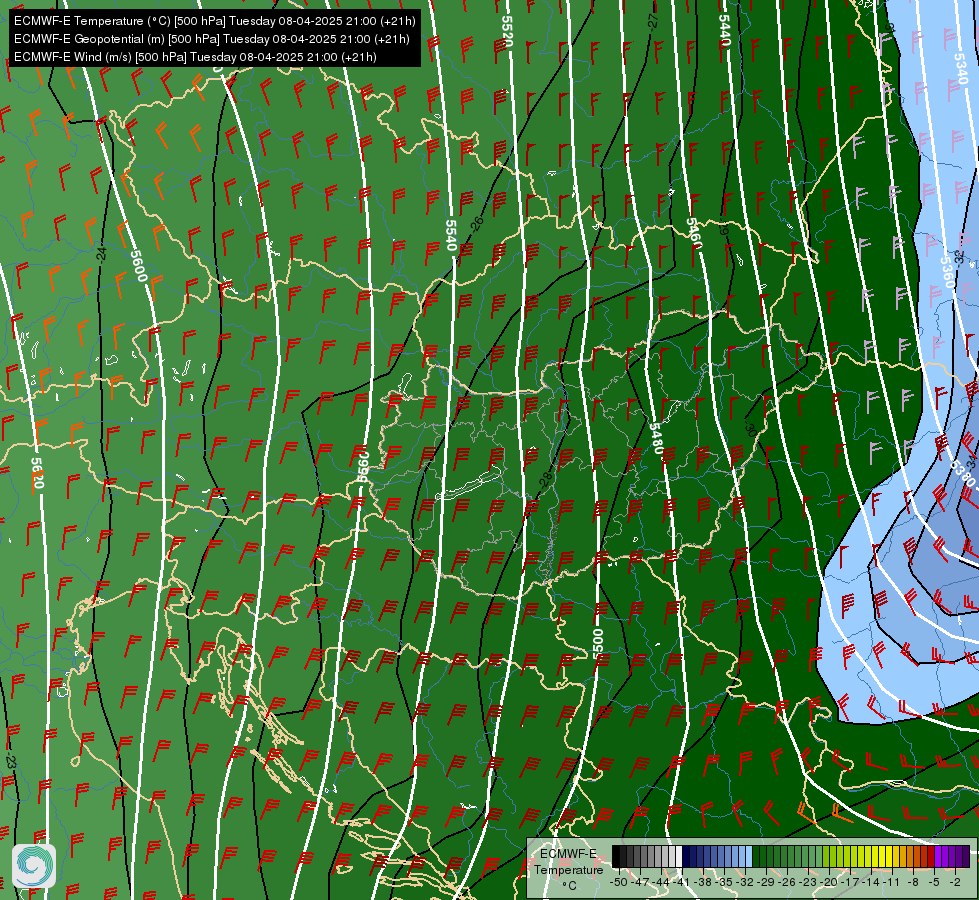This screenshot has width=979, height=900.
Task: Click the -41 legend tick label
Action: pyautogui.click(x=681, y=882)
